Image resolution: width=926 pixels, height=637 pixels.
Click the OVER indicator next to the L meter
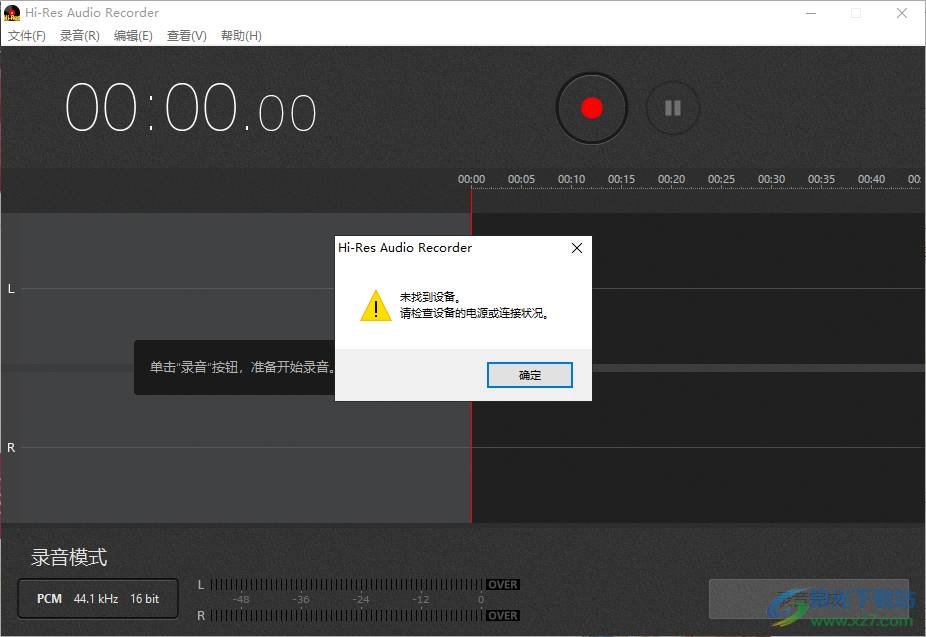502,584
